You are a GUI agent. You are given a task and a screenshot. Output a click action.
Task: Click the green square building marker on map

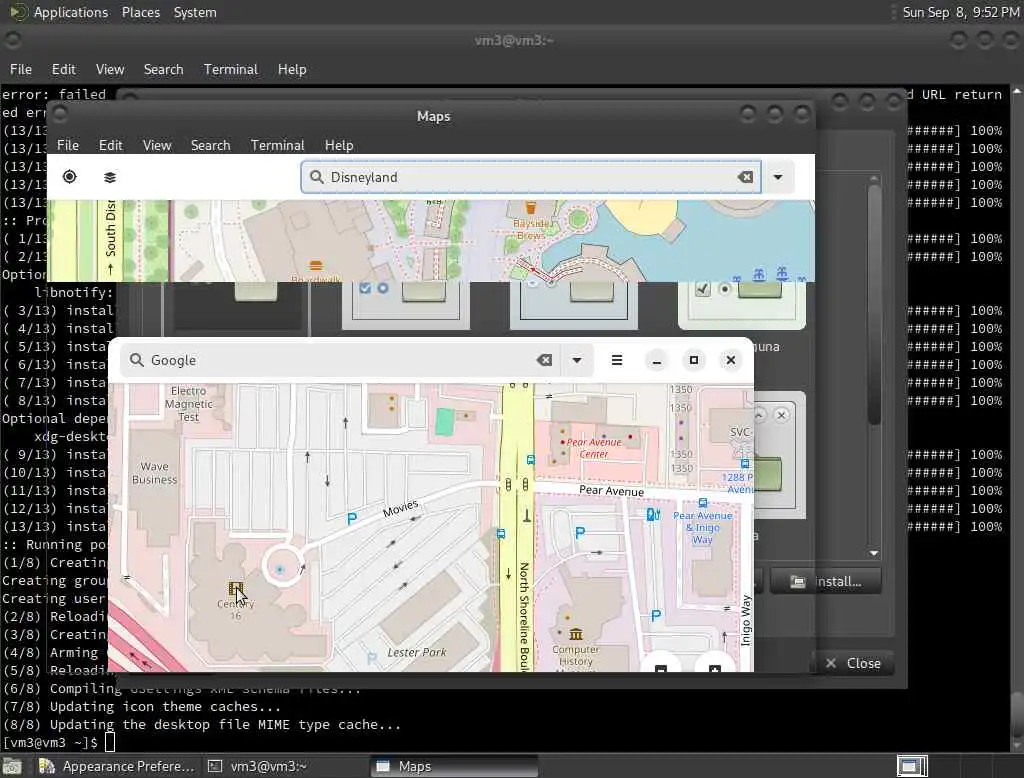[445, 421]
